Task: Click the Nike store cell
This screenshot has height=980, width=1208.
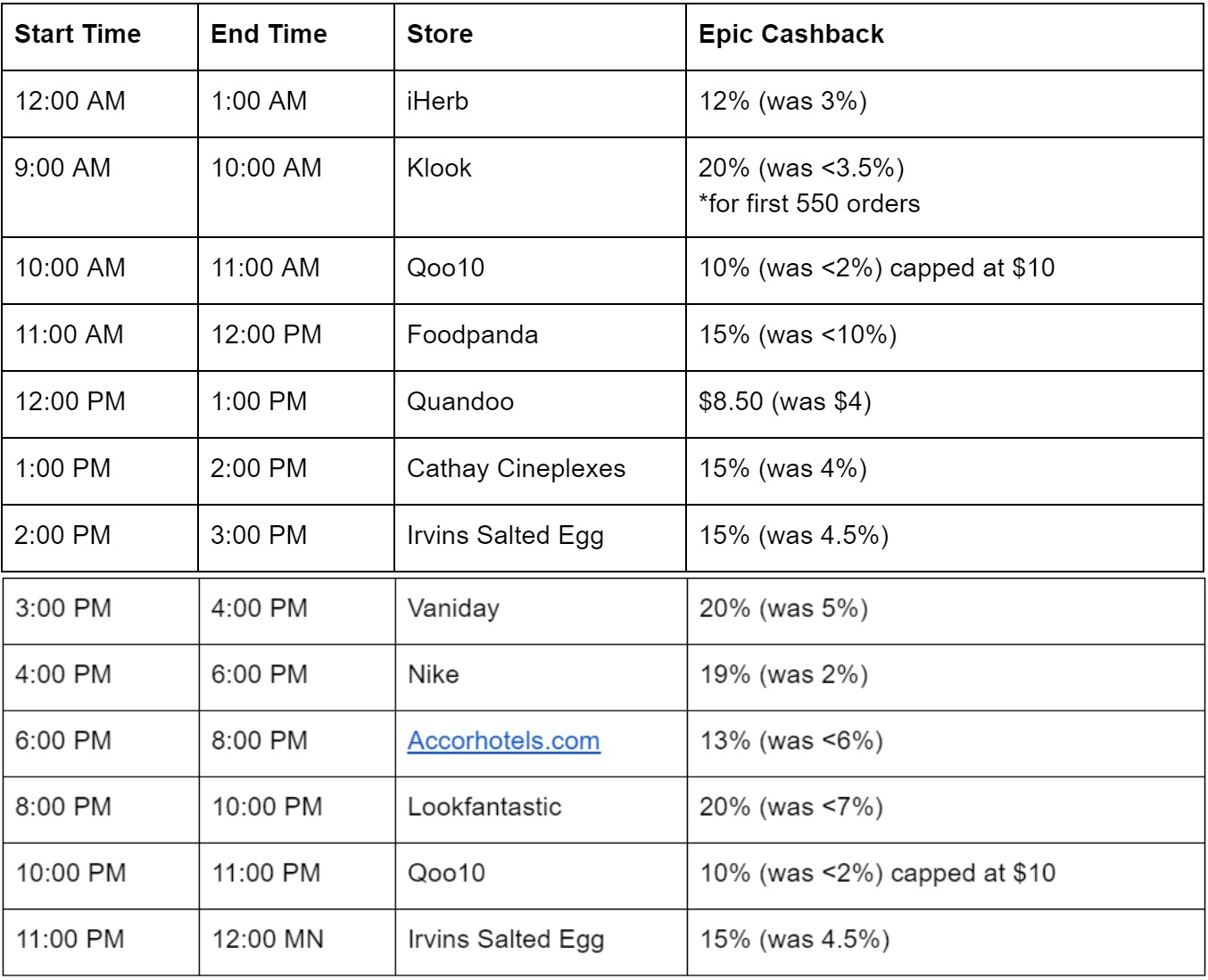Action: pyautogui.click(x=541, y=676)
